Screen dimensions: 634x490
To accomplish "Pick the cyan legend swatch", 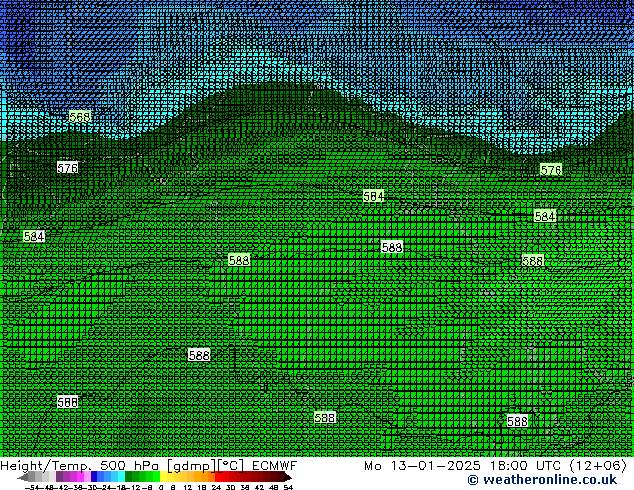I will coord(121,477).
